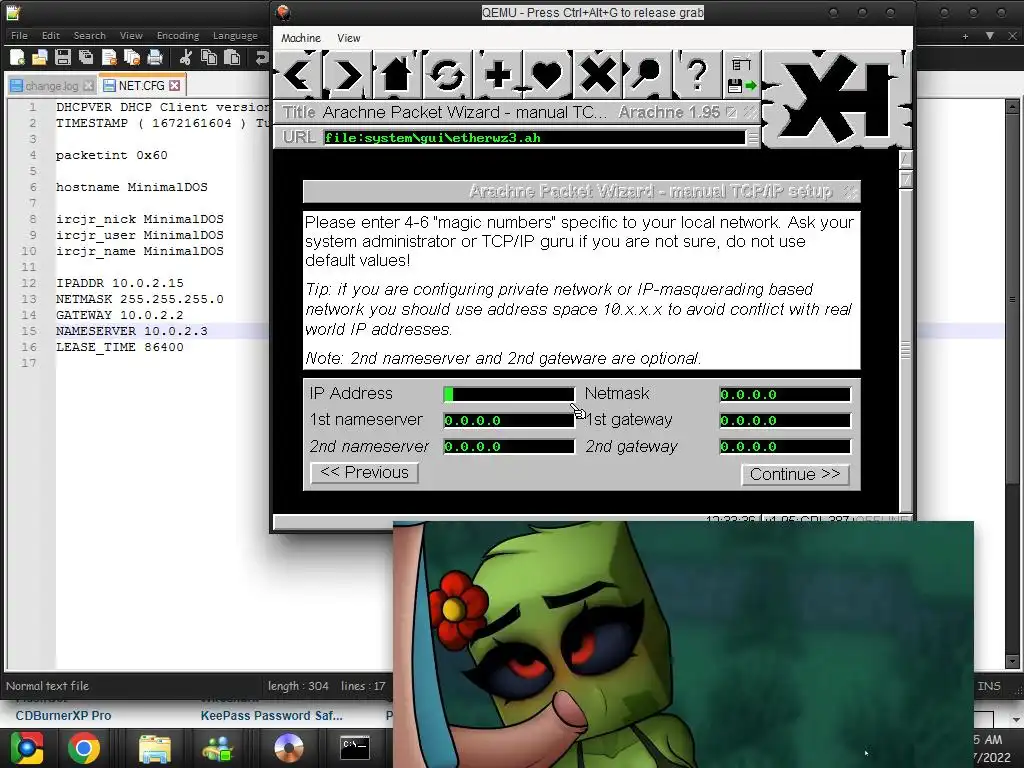Viewport: 1024px width, 768px height.
Task: Click the New file icon in Notepad++
Action: (x=18, y=57)
